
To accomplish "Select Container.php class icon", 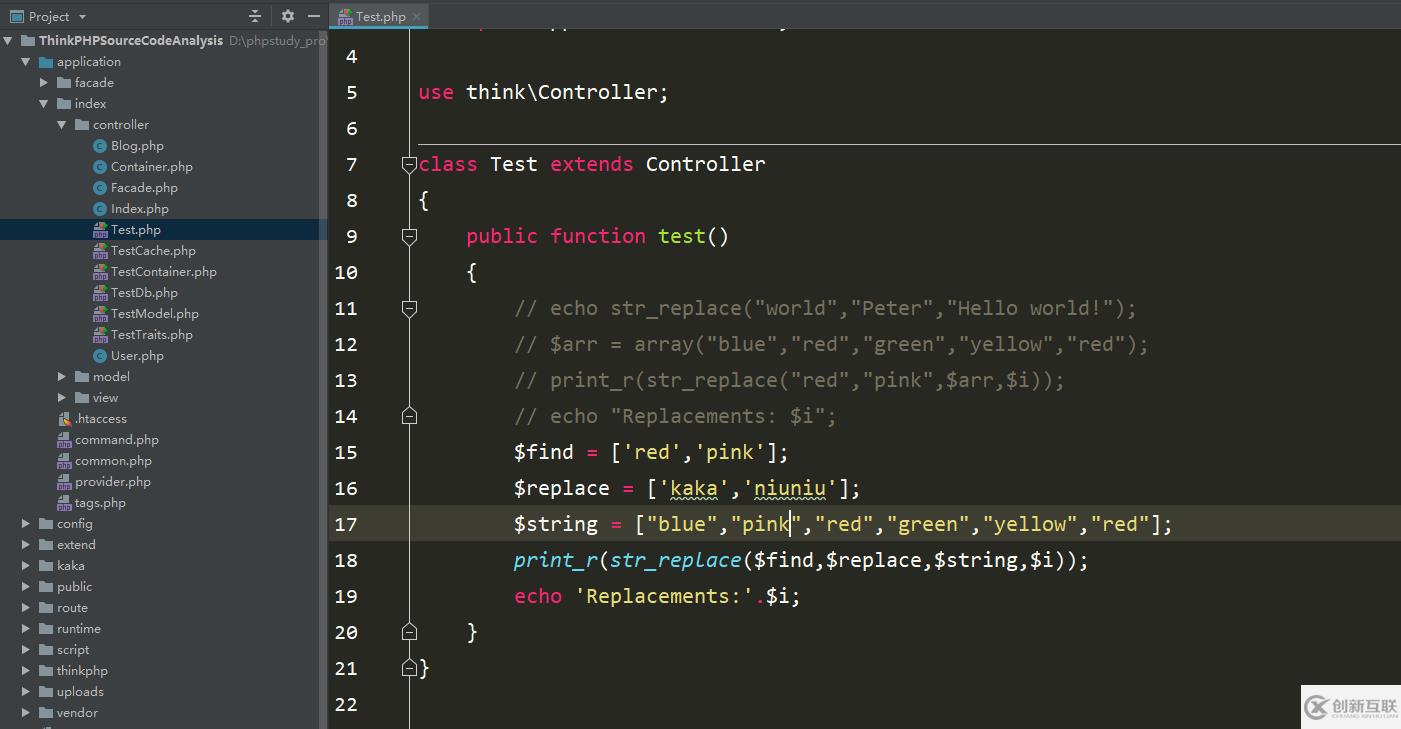I will 100,167.
